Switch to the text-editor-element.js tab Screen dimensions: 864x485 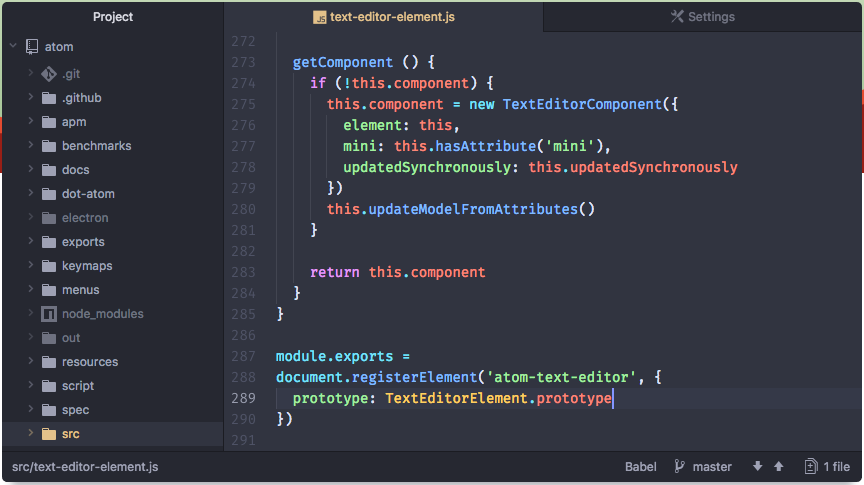coord(384,17)
